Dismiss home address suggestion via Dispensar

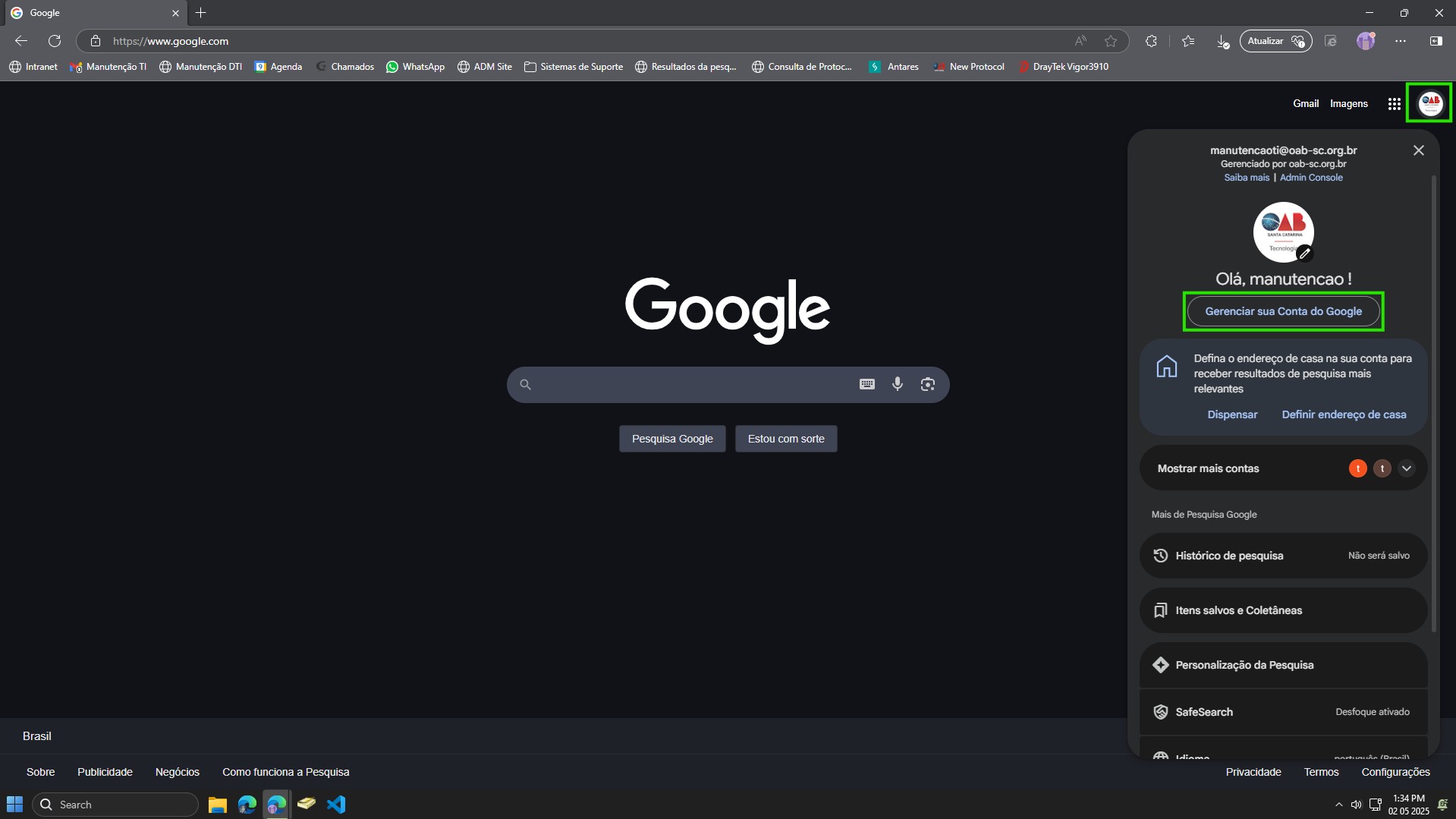1232,414
